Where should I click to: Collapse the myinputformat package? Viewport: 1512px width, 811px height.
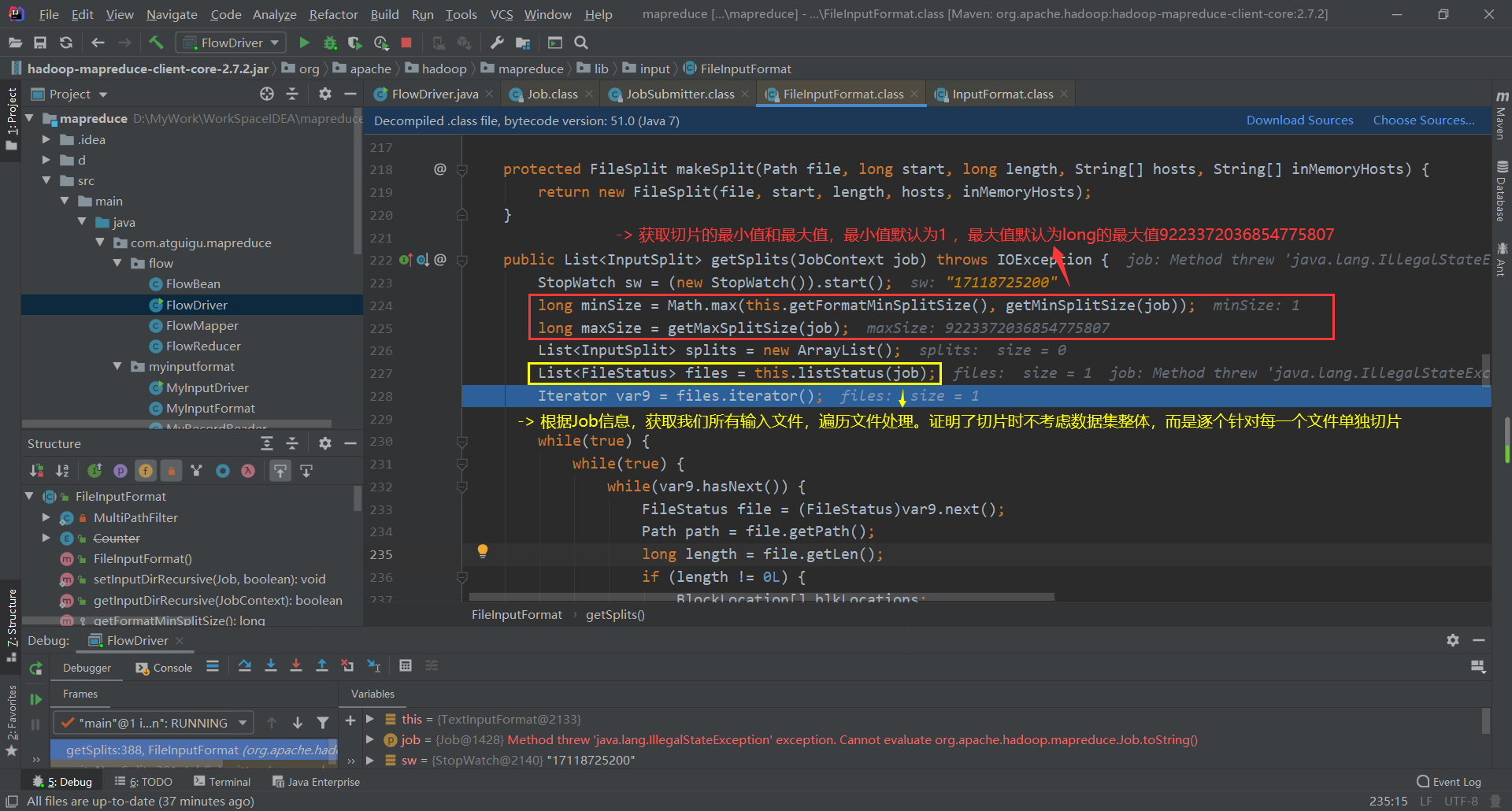[x=117, y=366]
